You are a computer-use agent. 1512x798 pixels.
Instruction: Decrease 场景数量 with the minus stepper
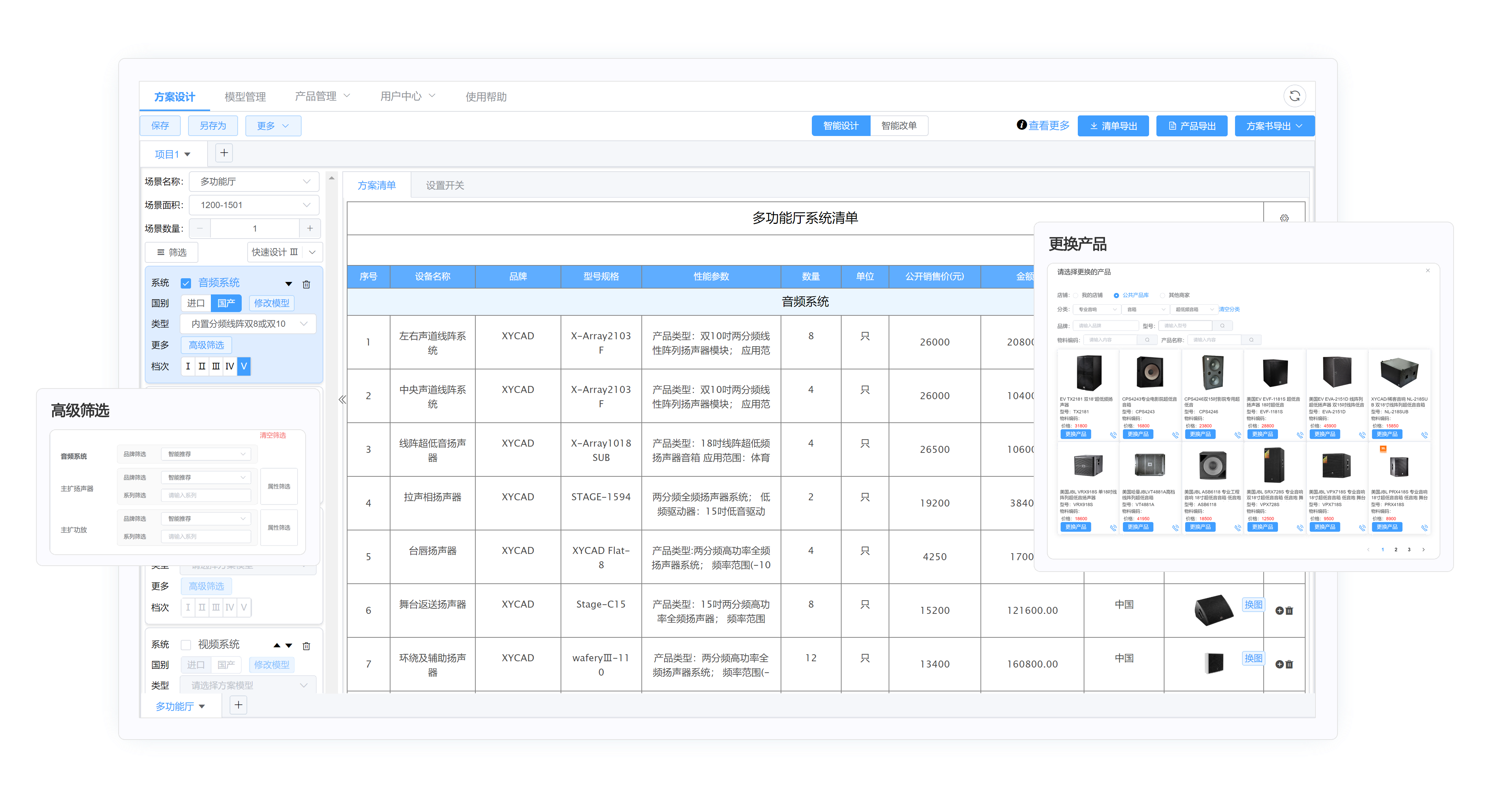[200, 228]
